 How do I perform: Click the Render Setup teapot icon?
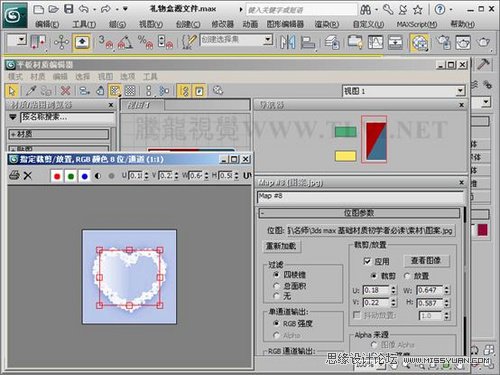click(444, 42)
